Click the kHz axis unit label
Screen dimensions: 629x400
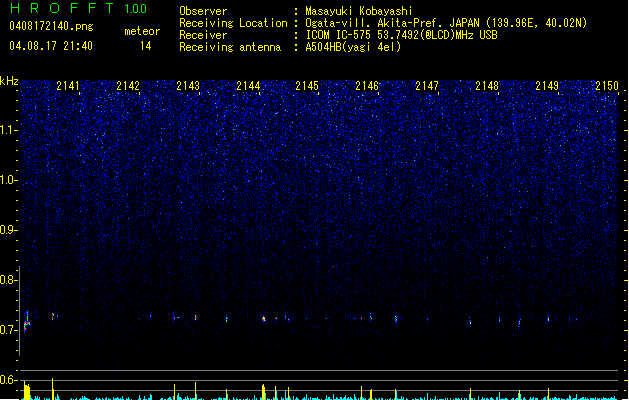[9, 81]
